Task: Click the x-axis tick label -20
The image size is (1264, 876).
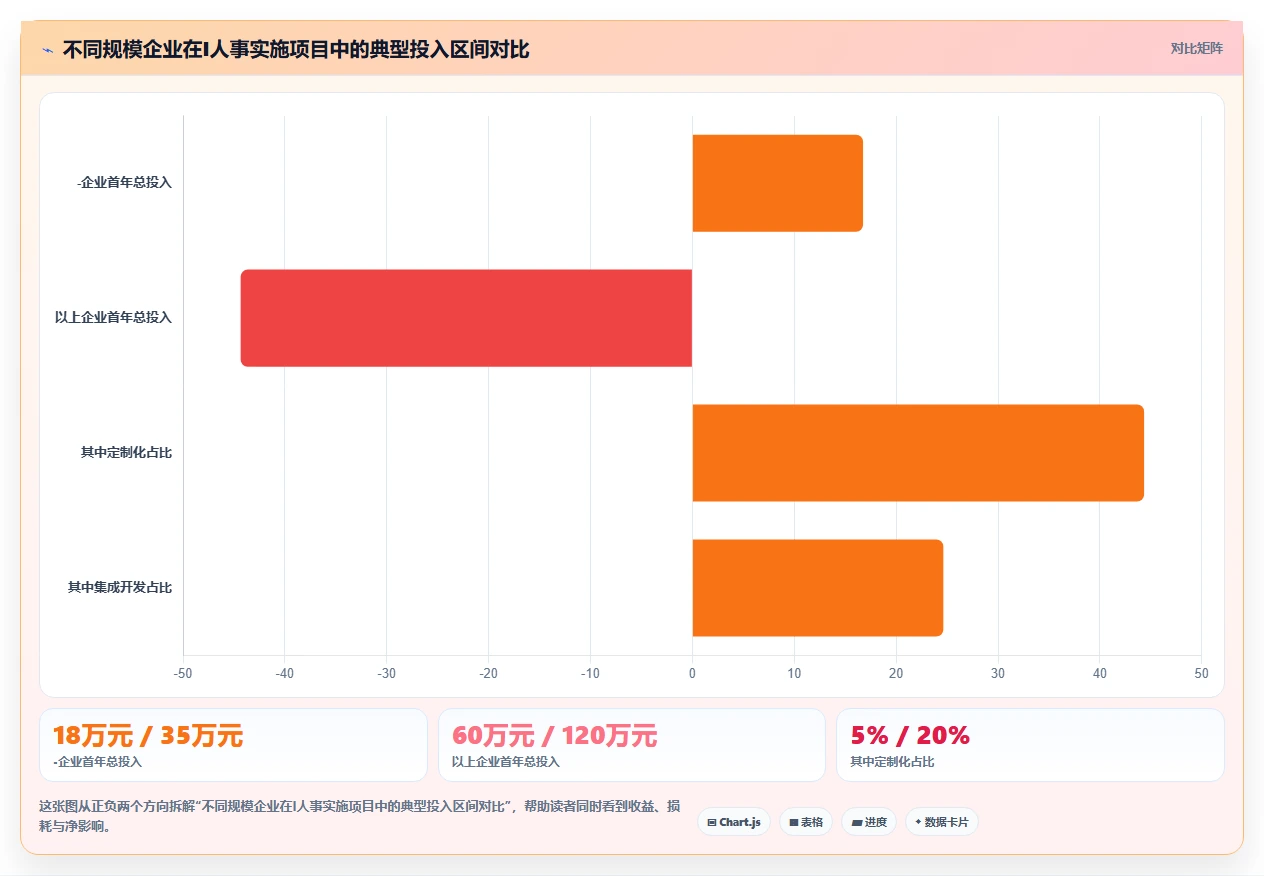Action: coord(488,674)
